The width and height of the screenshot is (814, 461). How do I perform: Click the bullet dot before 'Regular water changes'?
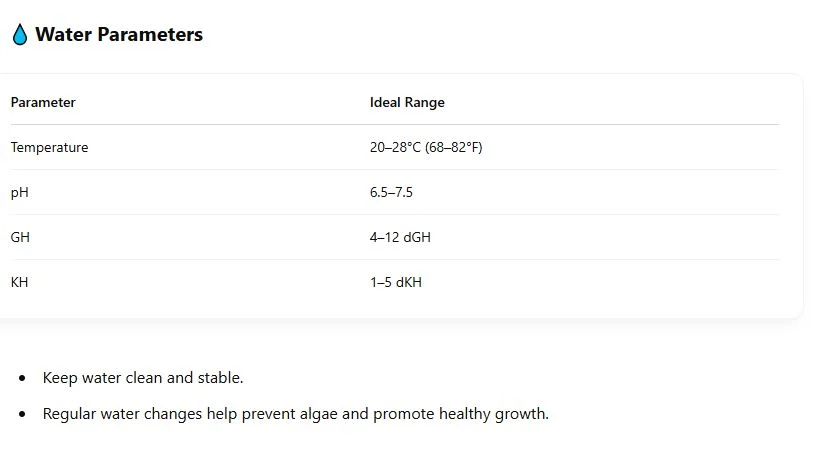click(x=22, y=414)
